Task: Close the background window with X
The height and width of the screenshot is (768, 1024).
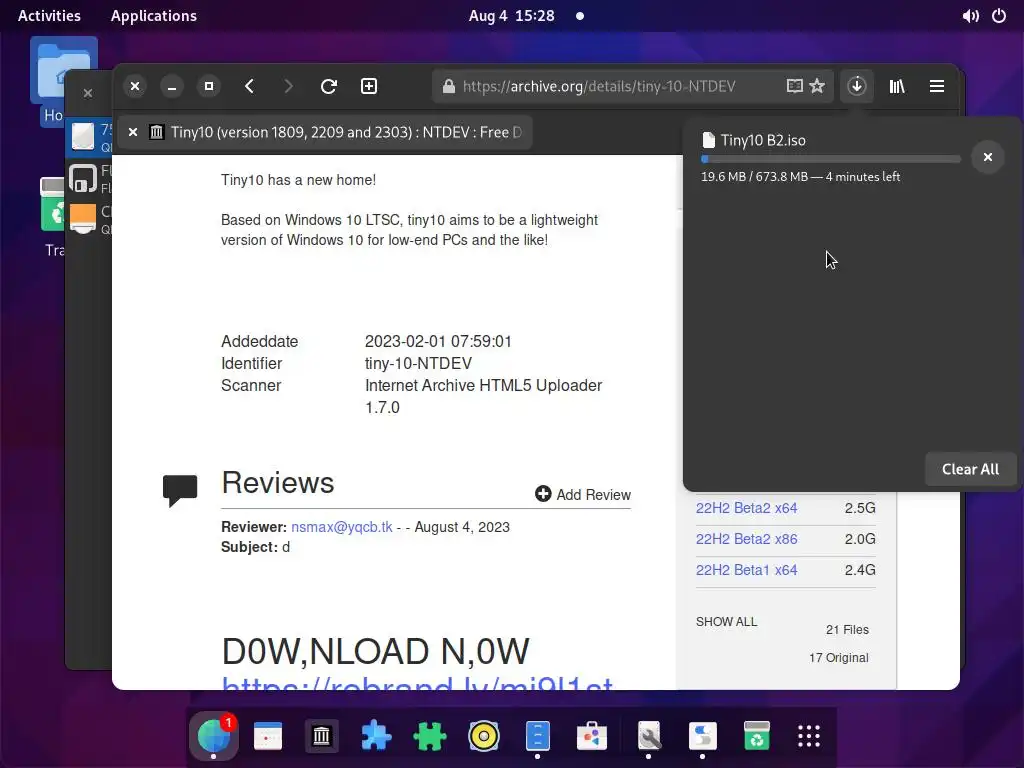Action: point(88,93)
